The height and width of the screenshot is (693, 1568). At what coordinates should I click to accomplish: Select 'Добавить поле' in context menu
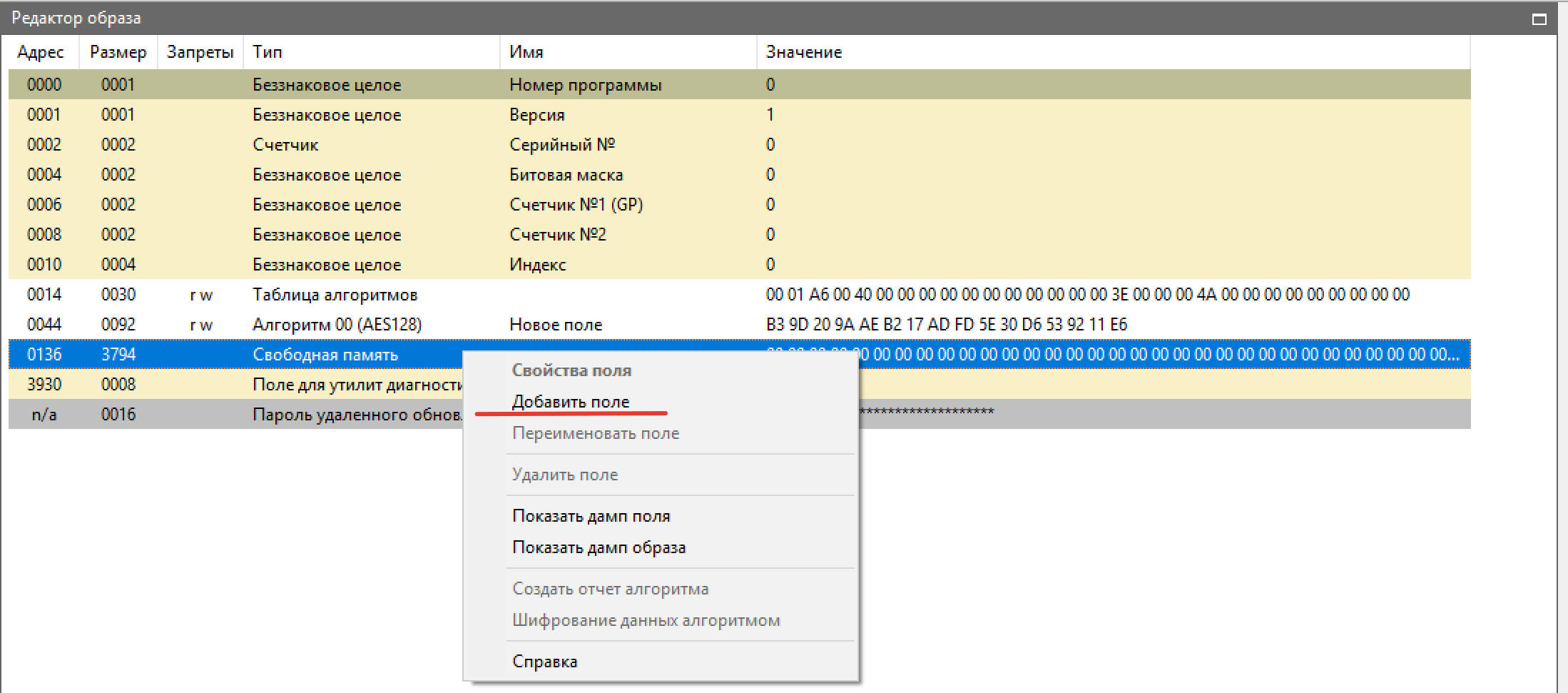(570, 402)
